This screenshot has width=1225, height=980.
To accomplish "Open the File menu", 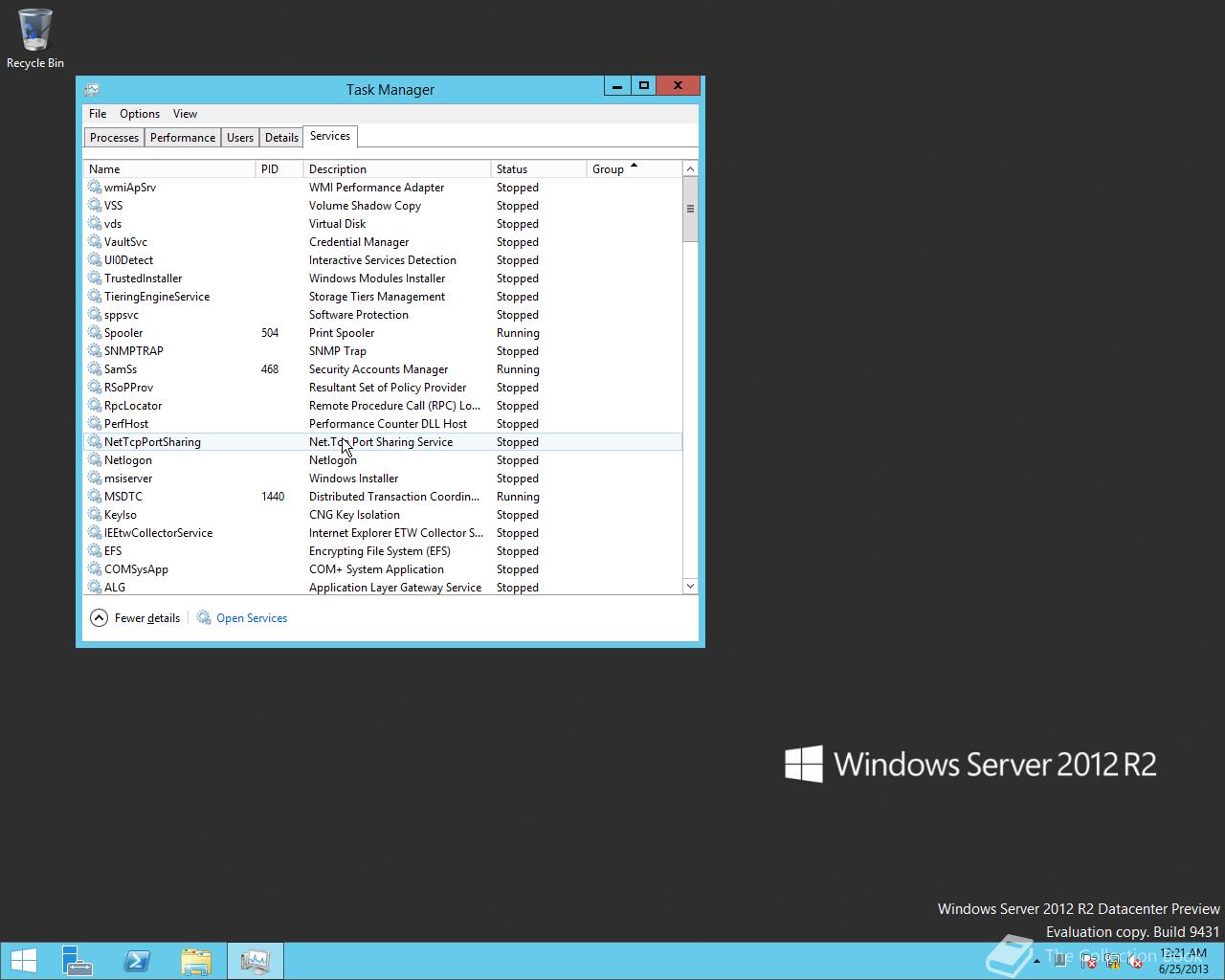I will click(x=98, y=114).
